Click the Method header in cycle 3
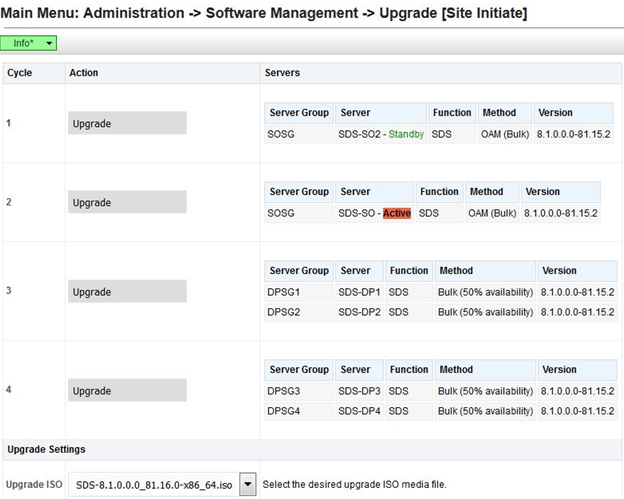This screenshot has width=624, height=499. tap(485, 271)
